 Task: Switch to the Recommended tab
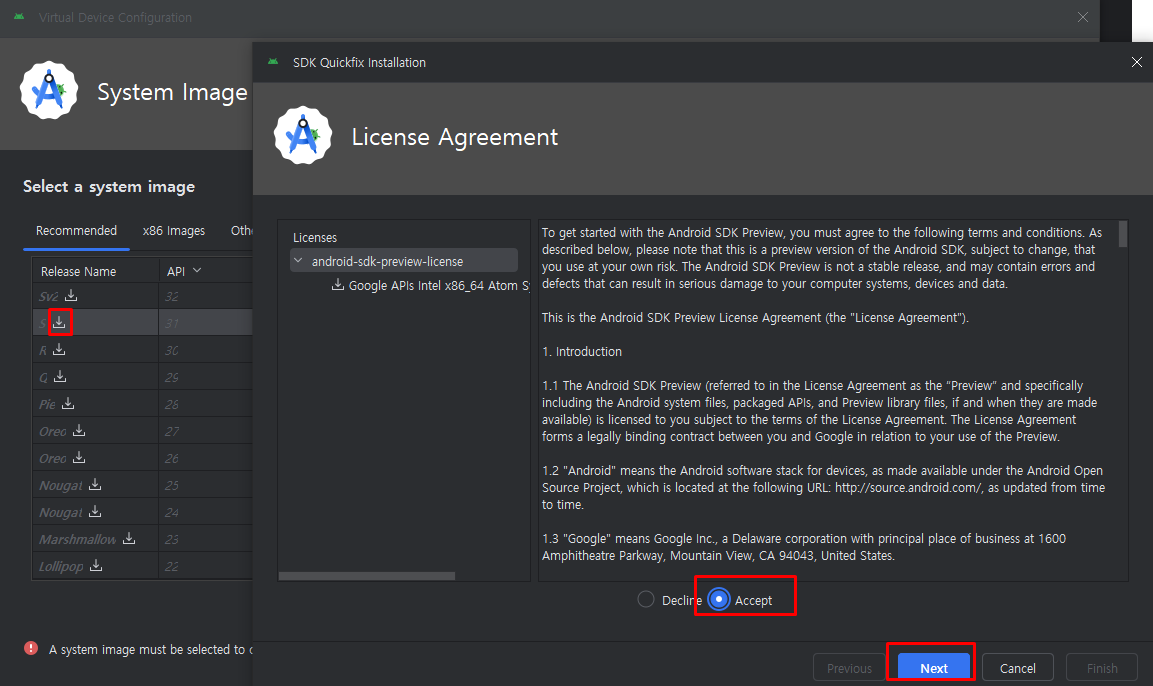76,230
